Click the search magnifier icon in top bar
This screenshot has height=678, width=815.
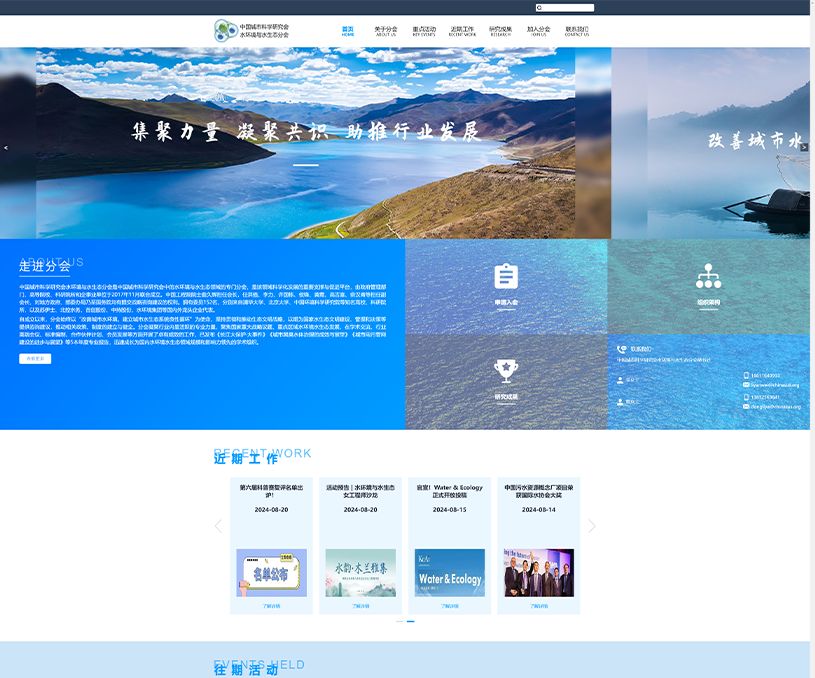point(539,8)
